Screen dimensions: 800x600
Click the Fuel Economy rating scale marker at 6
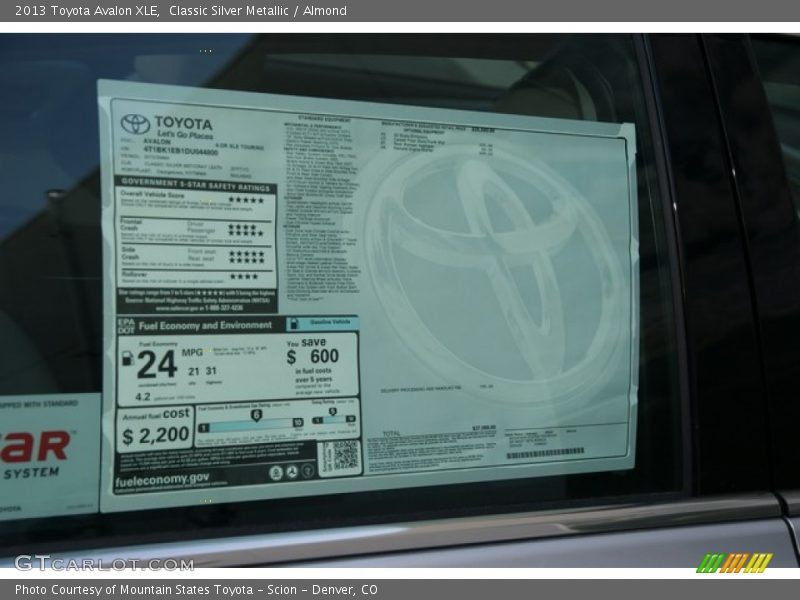tap(257, 413)
